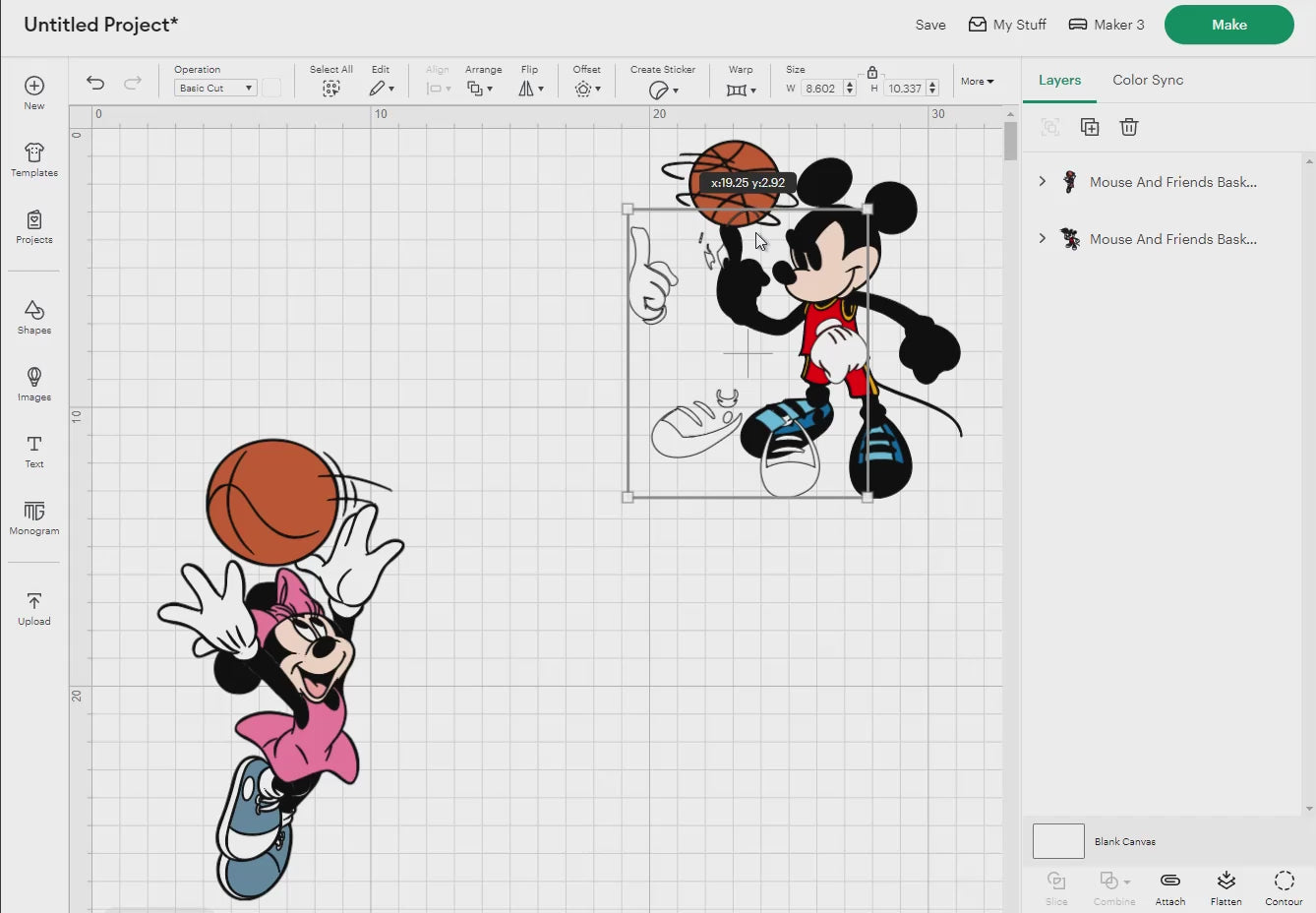Open Operation Basic Cut dropdown
The height and width of the screenshot is (913, 1316).
coord(215,88)
